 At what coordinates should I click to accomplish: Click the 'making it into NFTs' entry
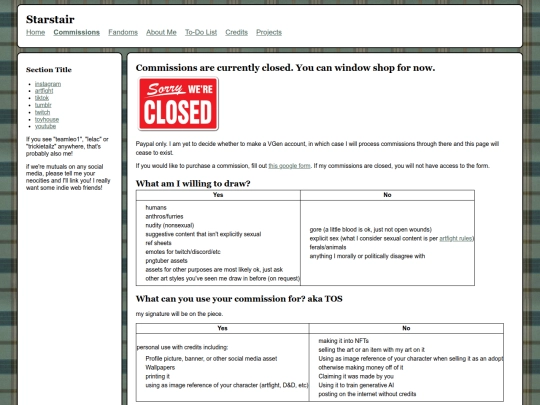(344, 341)
